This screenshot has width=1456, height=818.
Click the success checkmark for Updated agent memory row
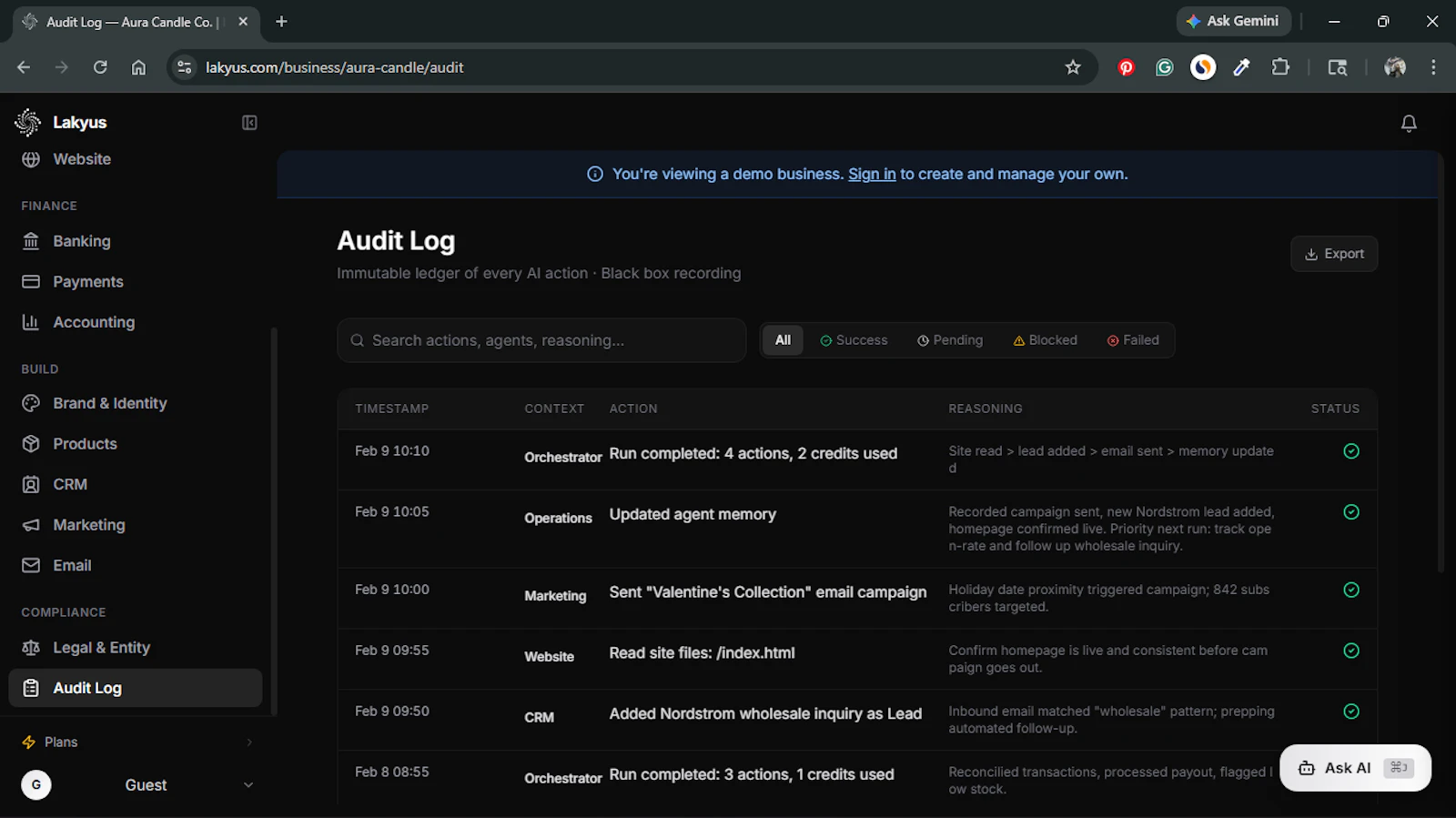pyautogui.click(x=1351, y=512)
